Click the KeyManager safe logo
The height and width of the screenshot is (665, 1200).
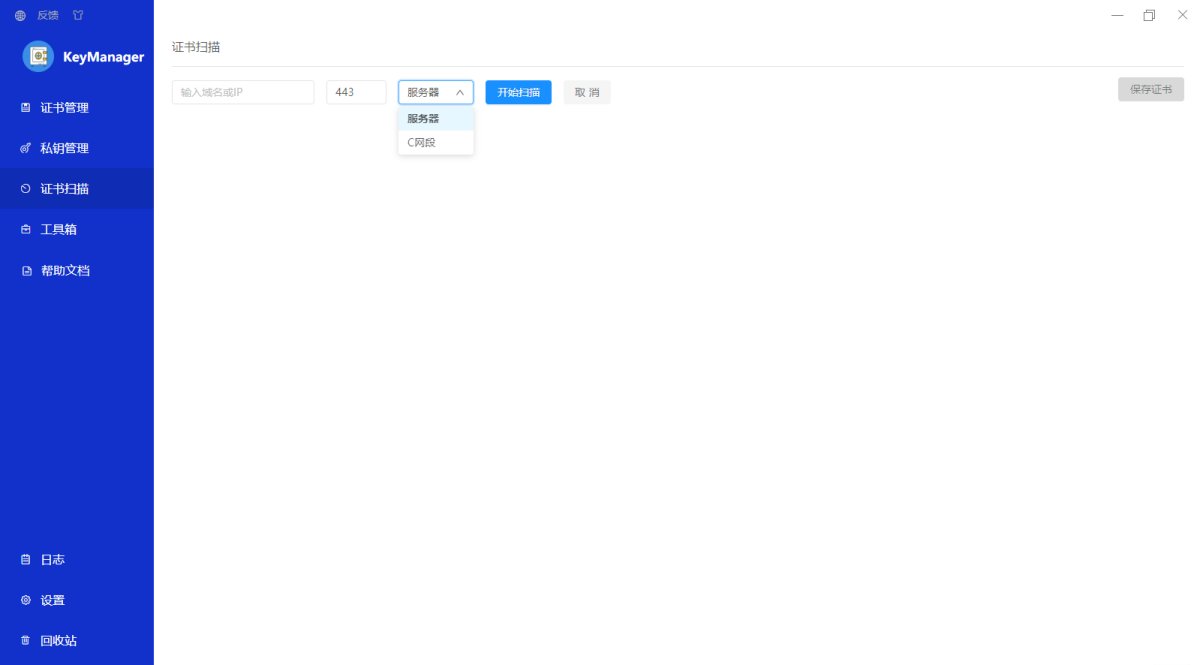click(x=38, y=57)
